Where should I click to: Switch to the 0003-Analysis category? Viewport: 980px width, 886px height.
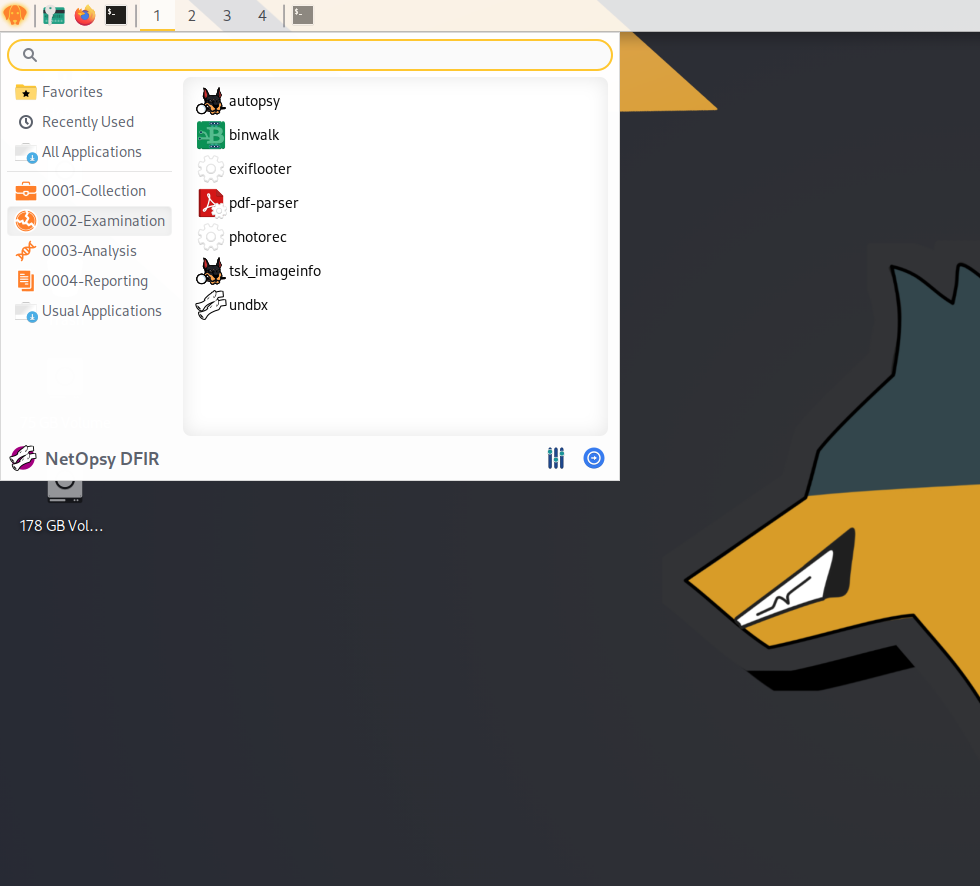90,251
